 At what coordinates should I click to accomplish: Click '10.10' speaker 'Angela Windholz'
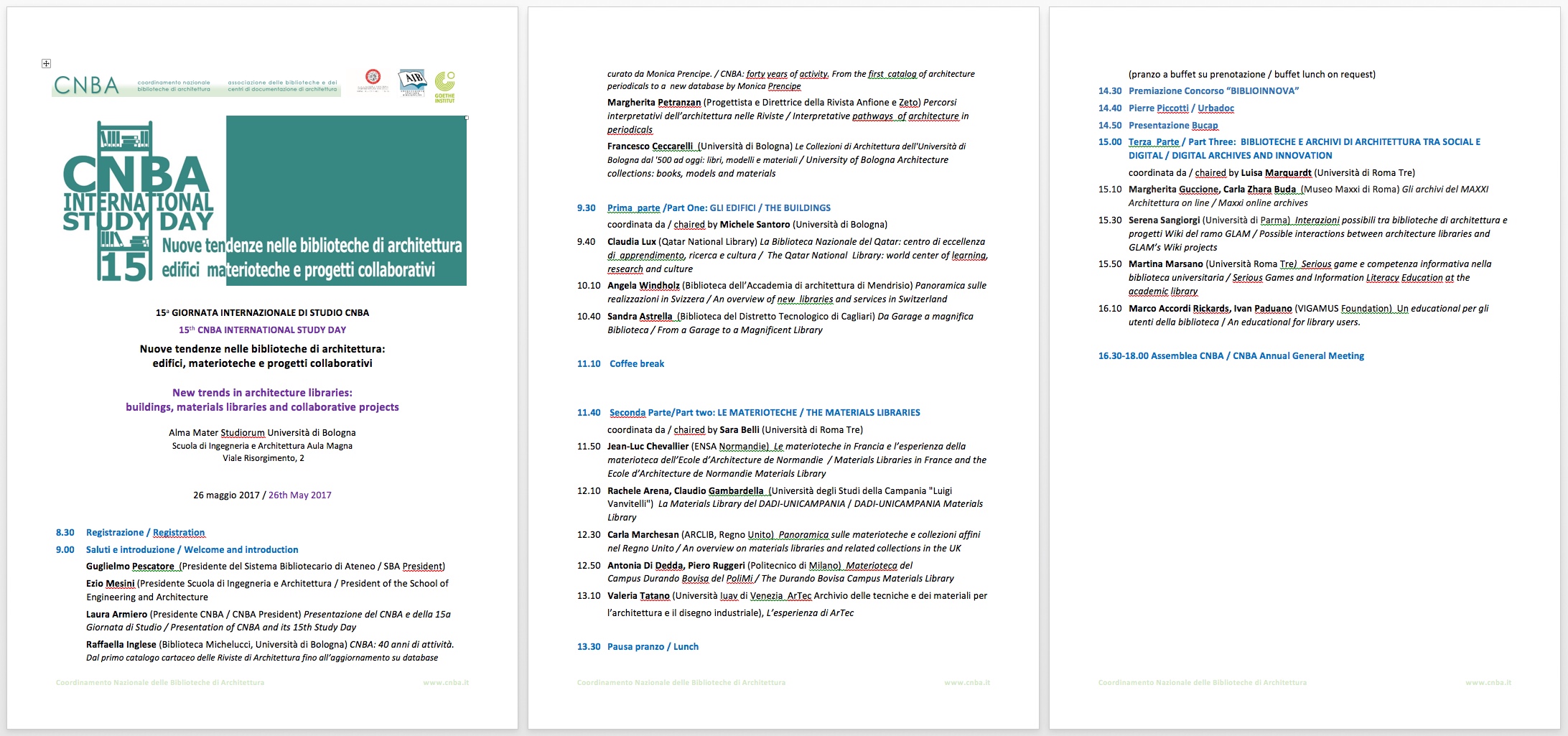(x=643, y=286)
